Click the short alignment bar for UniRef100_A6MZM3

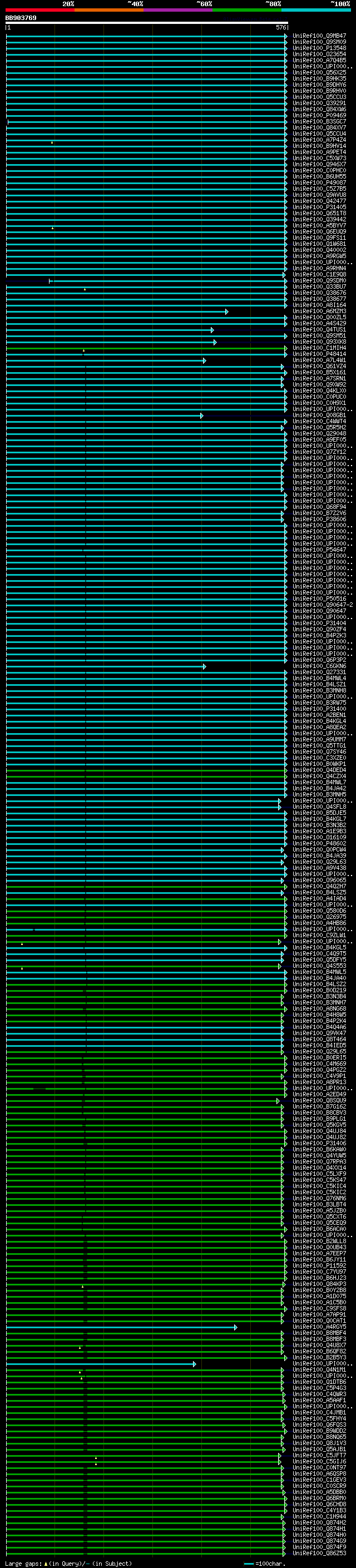(117, 311)
